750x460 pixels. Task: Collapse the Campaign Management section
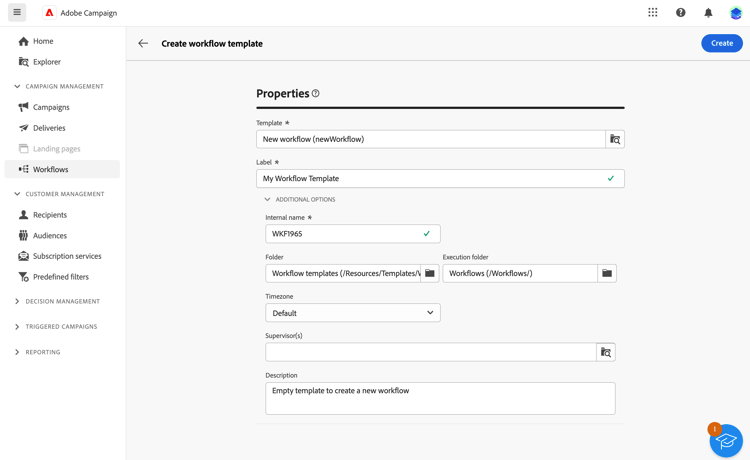[17, 87]
